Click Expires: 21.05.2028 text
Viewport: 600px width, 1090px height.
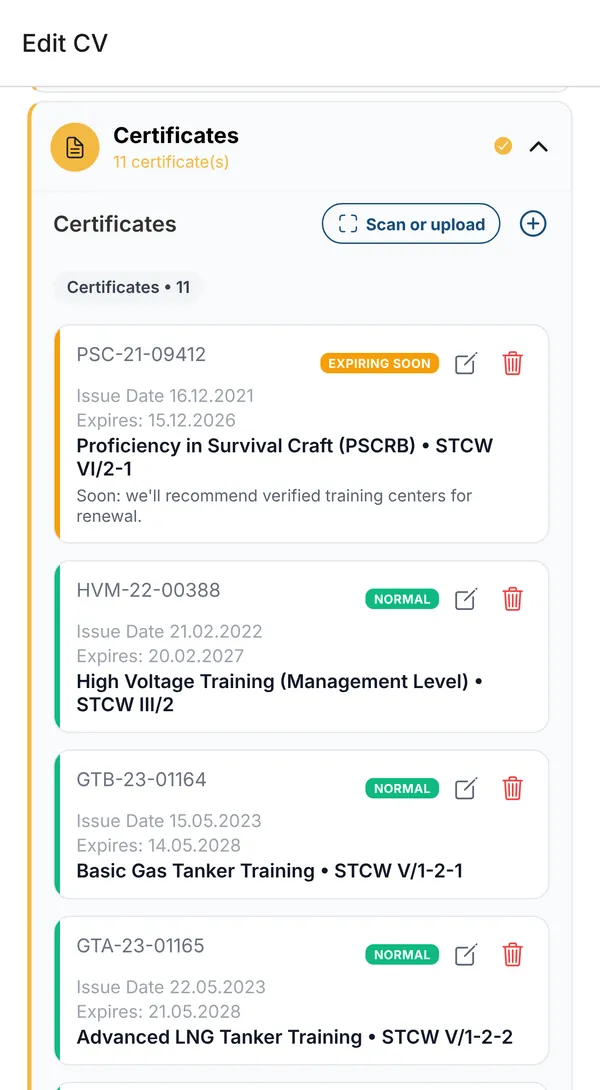(x=159, y=1011)
